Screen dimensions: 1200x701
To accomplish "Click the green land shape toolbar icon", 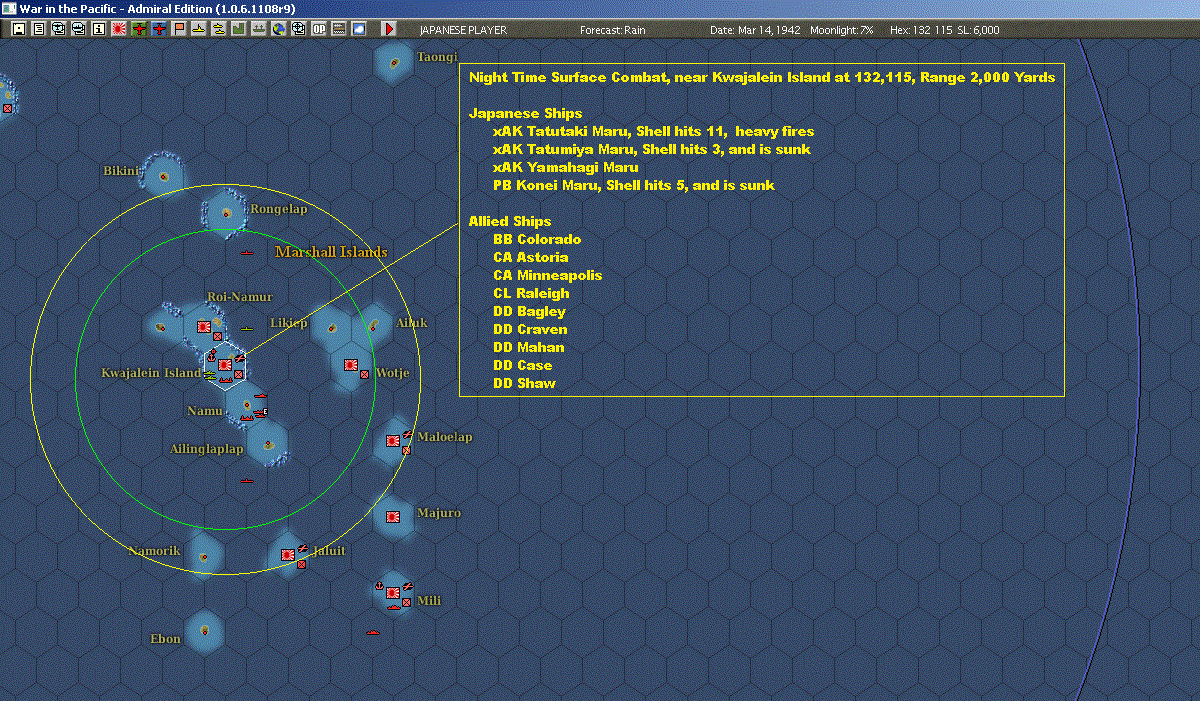I will coord(239,29).
